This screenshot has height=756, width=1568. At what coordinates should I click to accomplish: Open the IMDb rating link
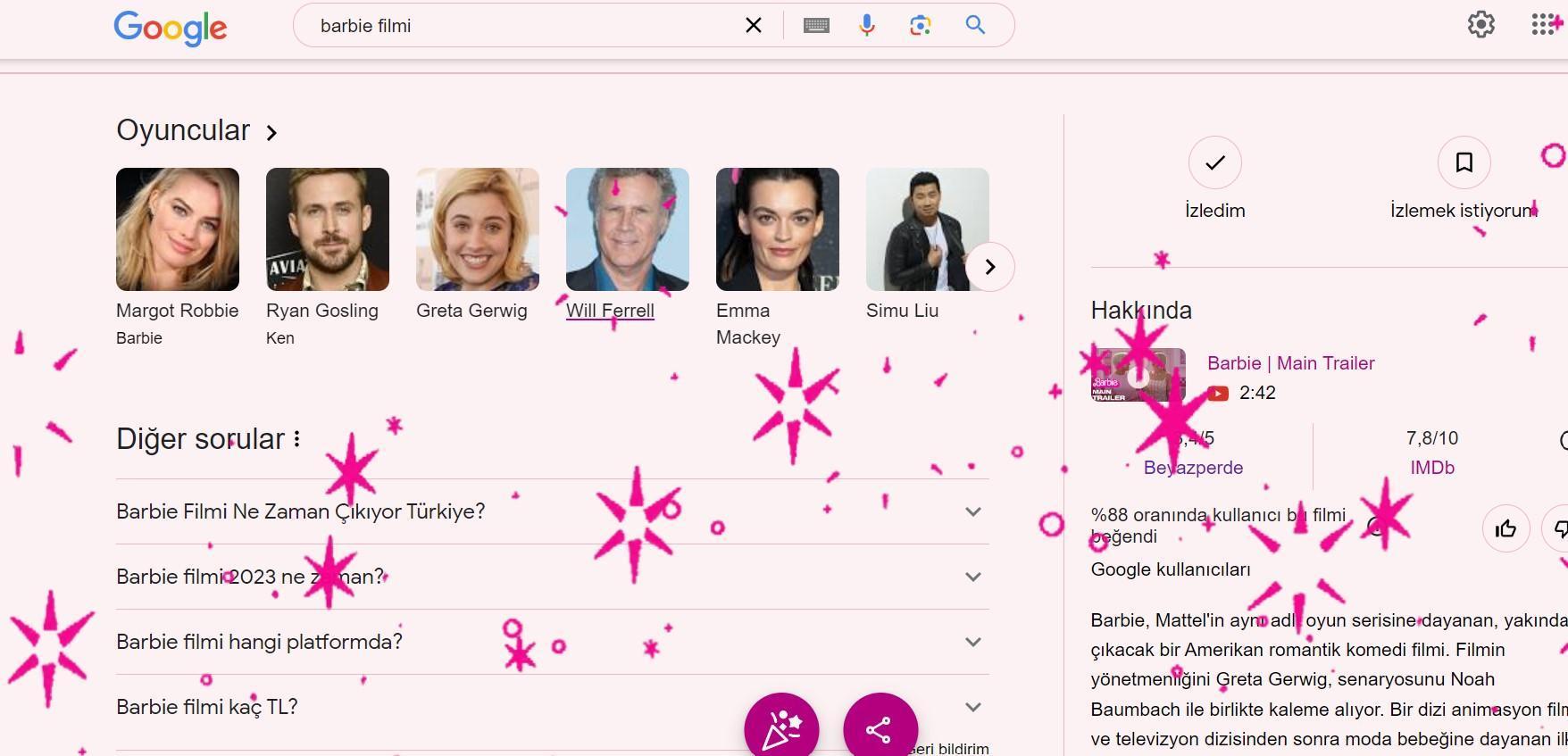[1432, 468]
